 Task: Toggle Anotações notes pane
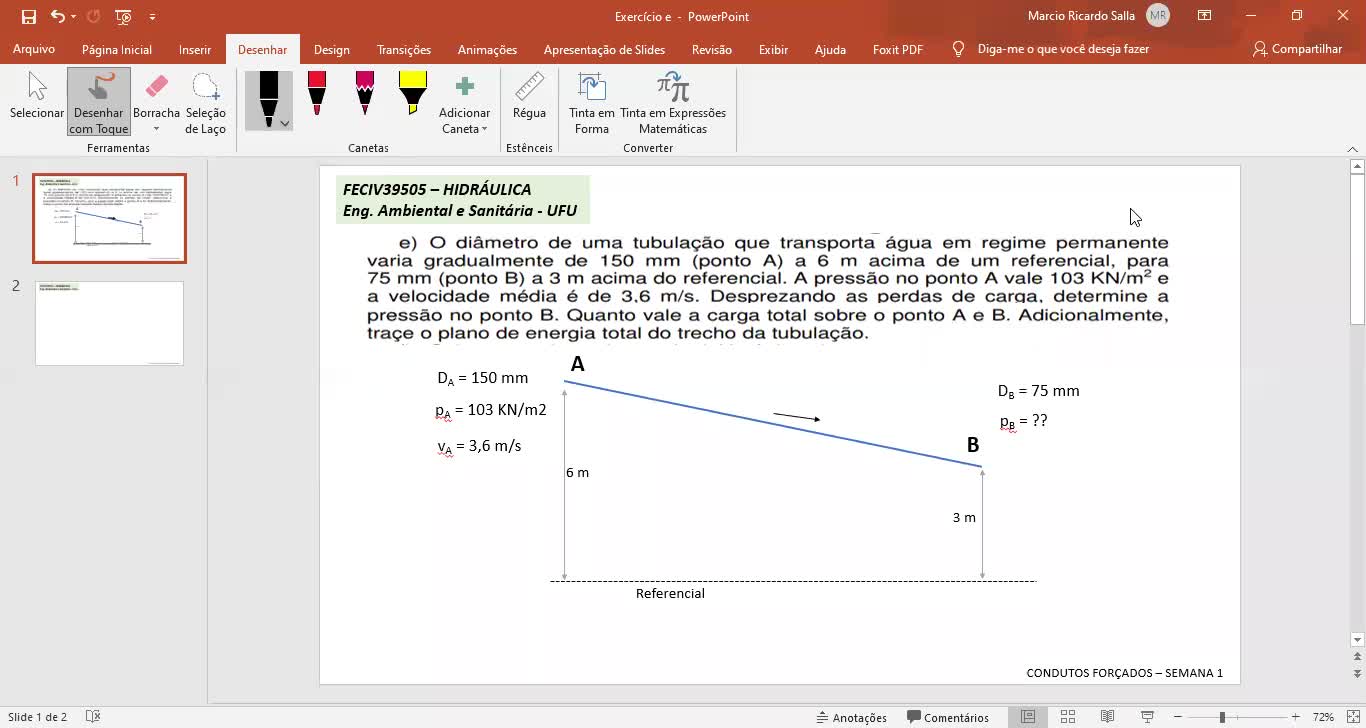point(852,717)
